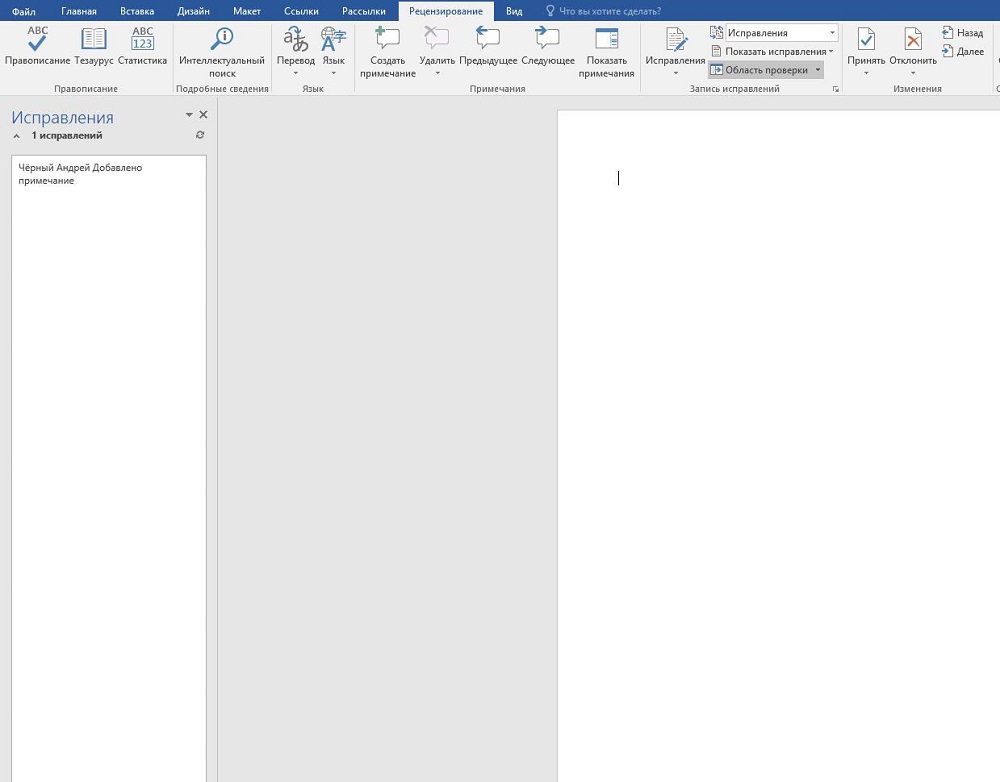Toggle the Область проверки reviewing pane
The image size is (1000, 782).
[x=759, y=70]
